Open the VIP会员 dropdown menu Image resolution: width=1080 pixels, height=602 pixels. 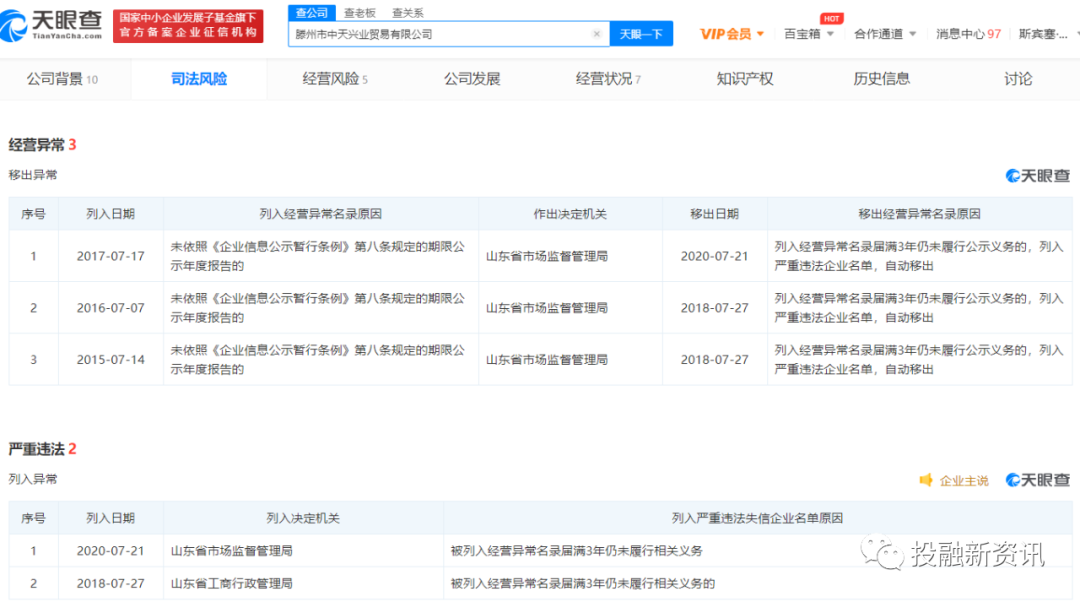pyautogui.click(x=731, y=33)
